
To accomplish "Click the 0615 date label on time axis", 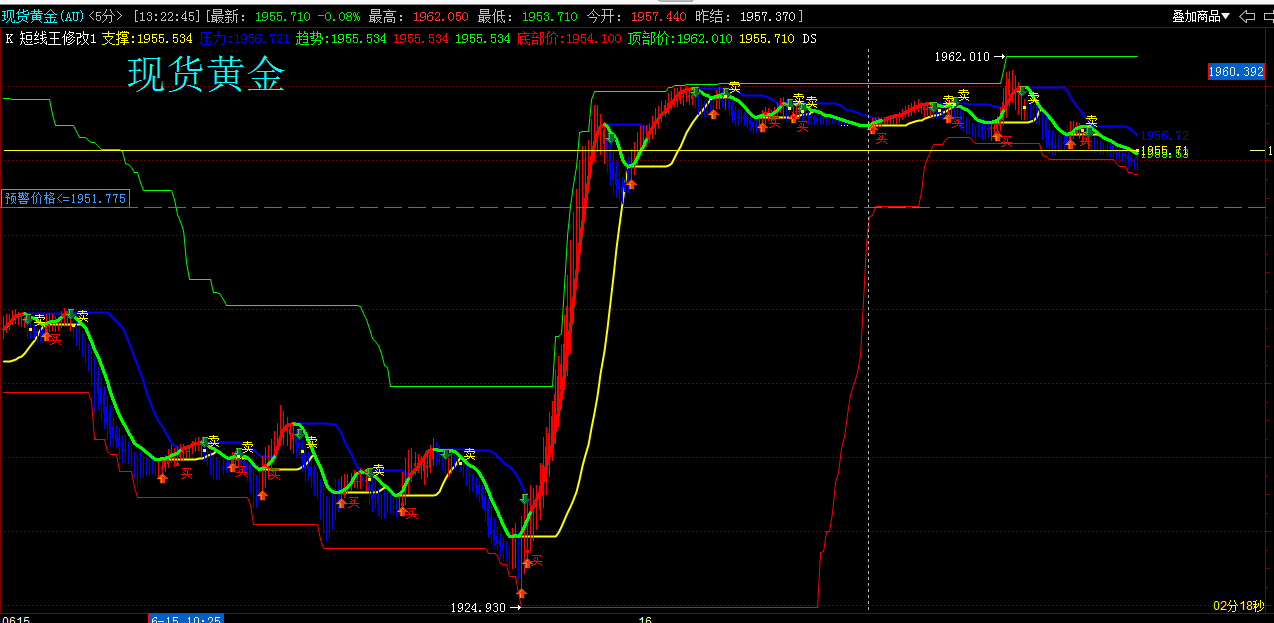I will 16,619.
